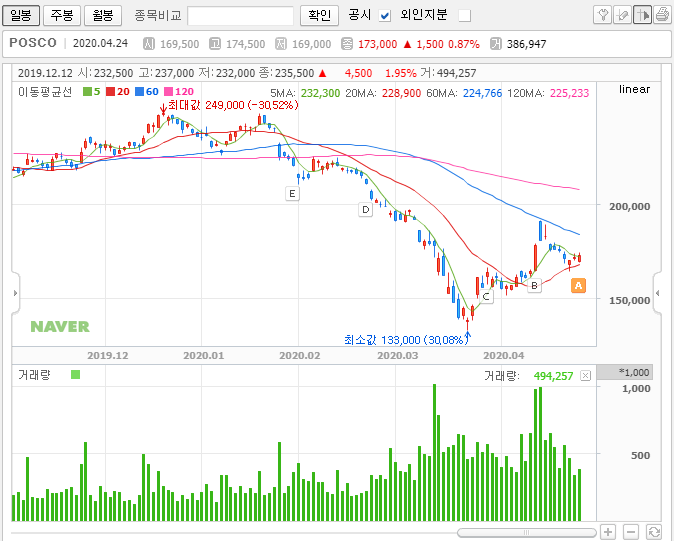674x541 pixels.
Task: Toggle the crosshair cursor tool
Action: [642, 15]
